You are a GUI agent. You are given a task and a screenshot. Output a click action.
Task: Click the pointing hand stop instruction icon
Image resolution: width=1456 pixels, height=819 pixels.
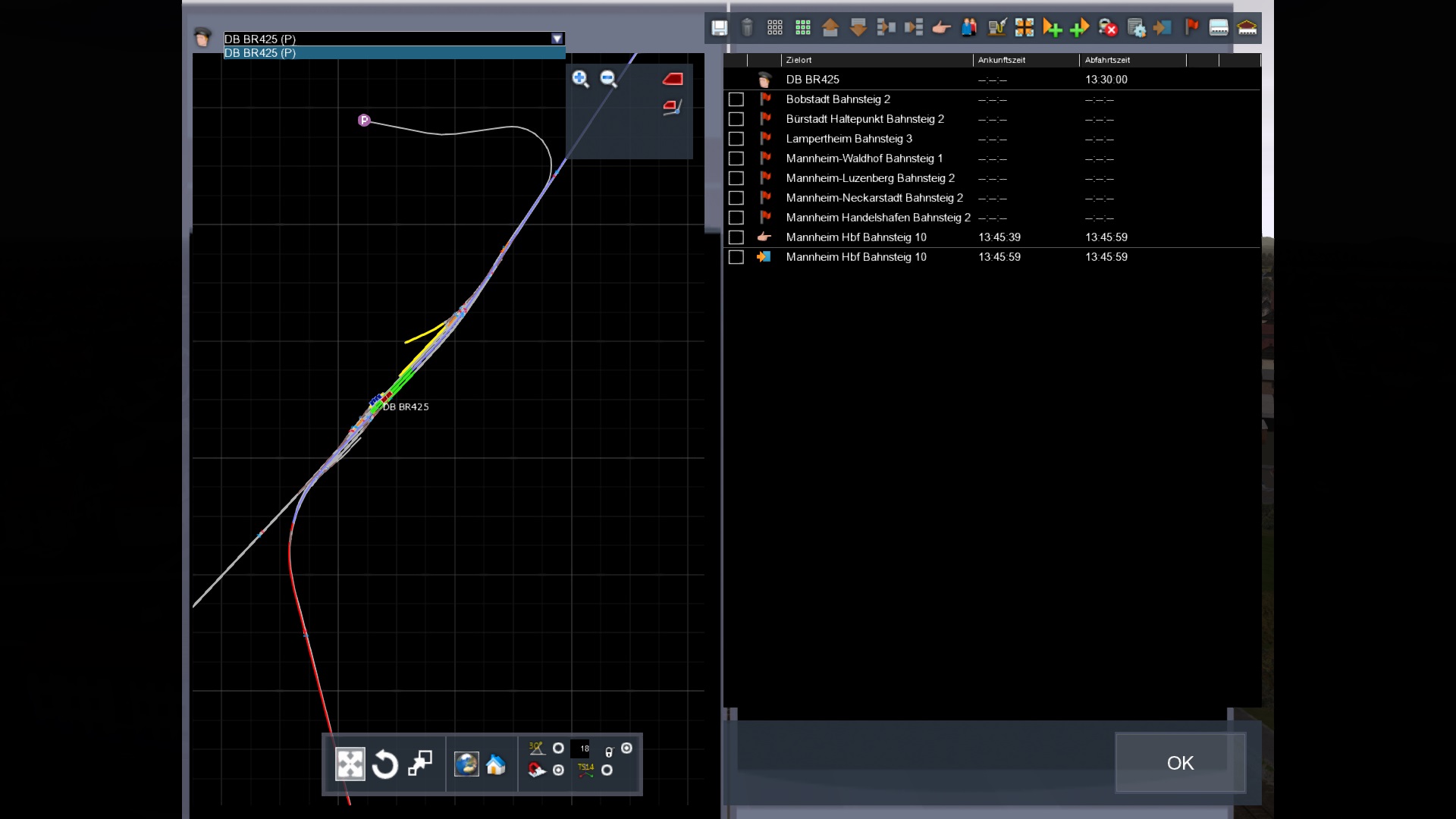[x=941, y=28]
